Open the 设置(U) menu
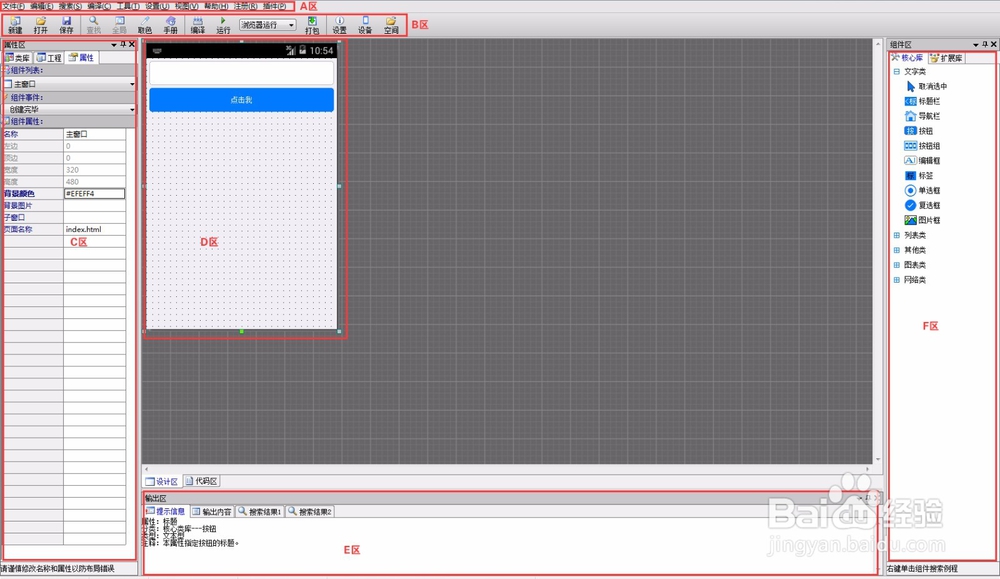 (157, 6)
